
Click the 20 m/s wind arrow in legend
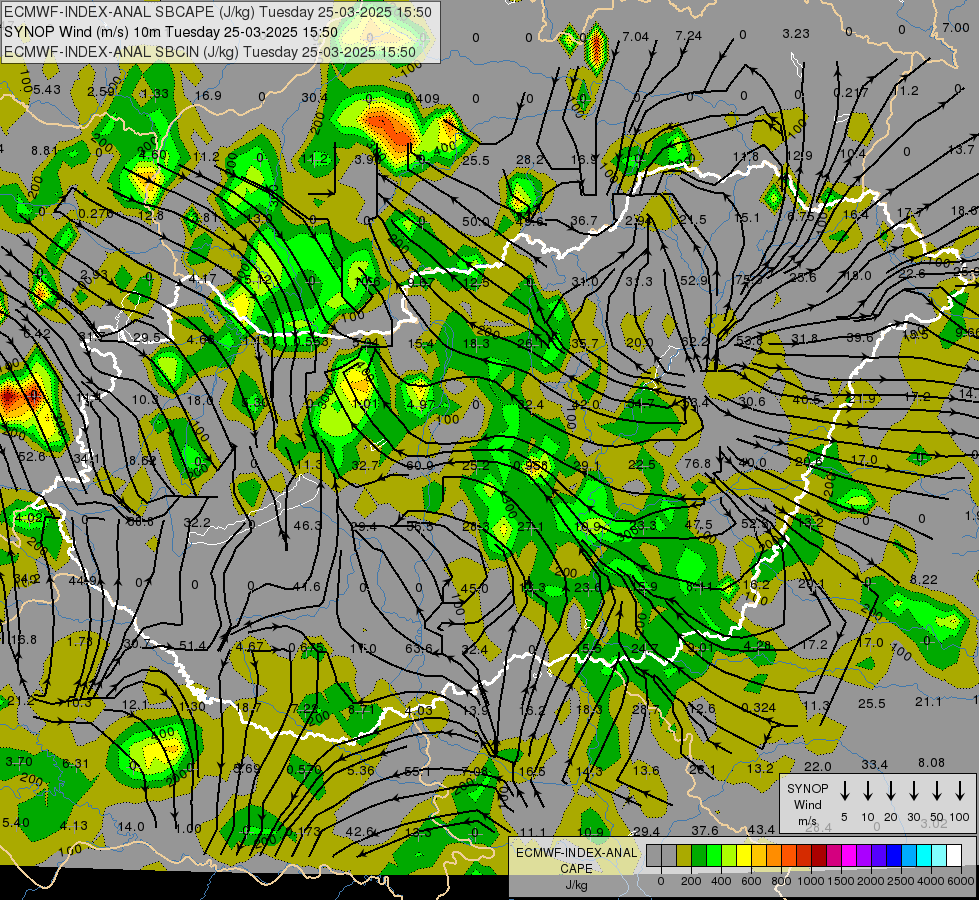pos(891,790)
